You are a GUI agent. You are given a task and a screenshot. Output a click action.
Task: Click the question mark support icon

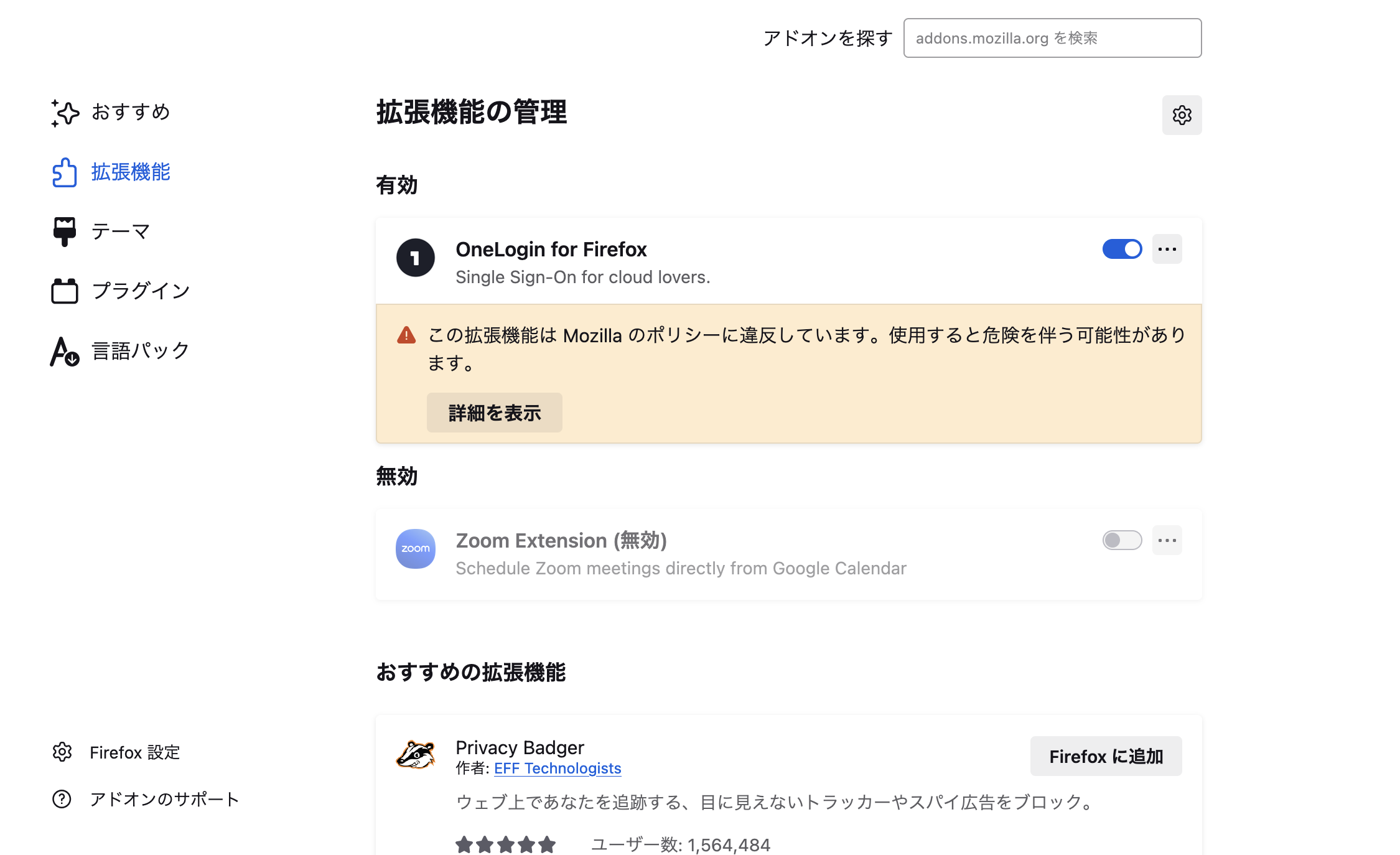(62, 799)
